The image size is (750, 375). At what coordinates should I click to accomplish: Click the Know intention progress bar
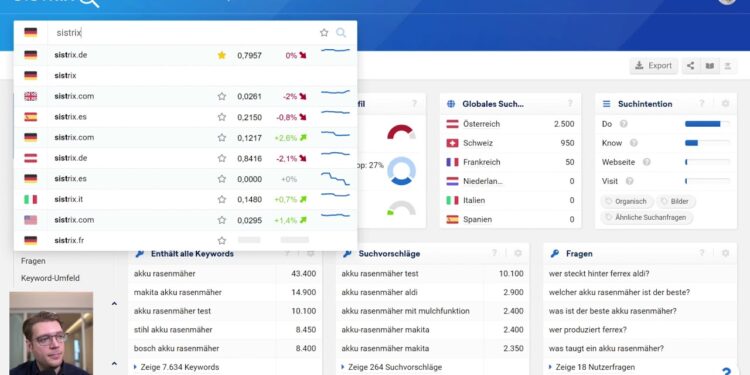pos(707,143)
